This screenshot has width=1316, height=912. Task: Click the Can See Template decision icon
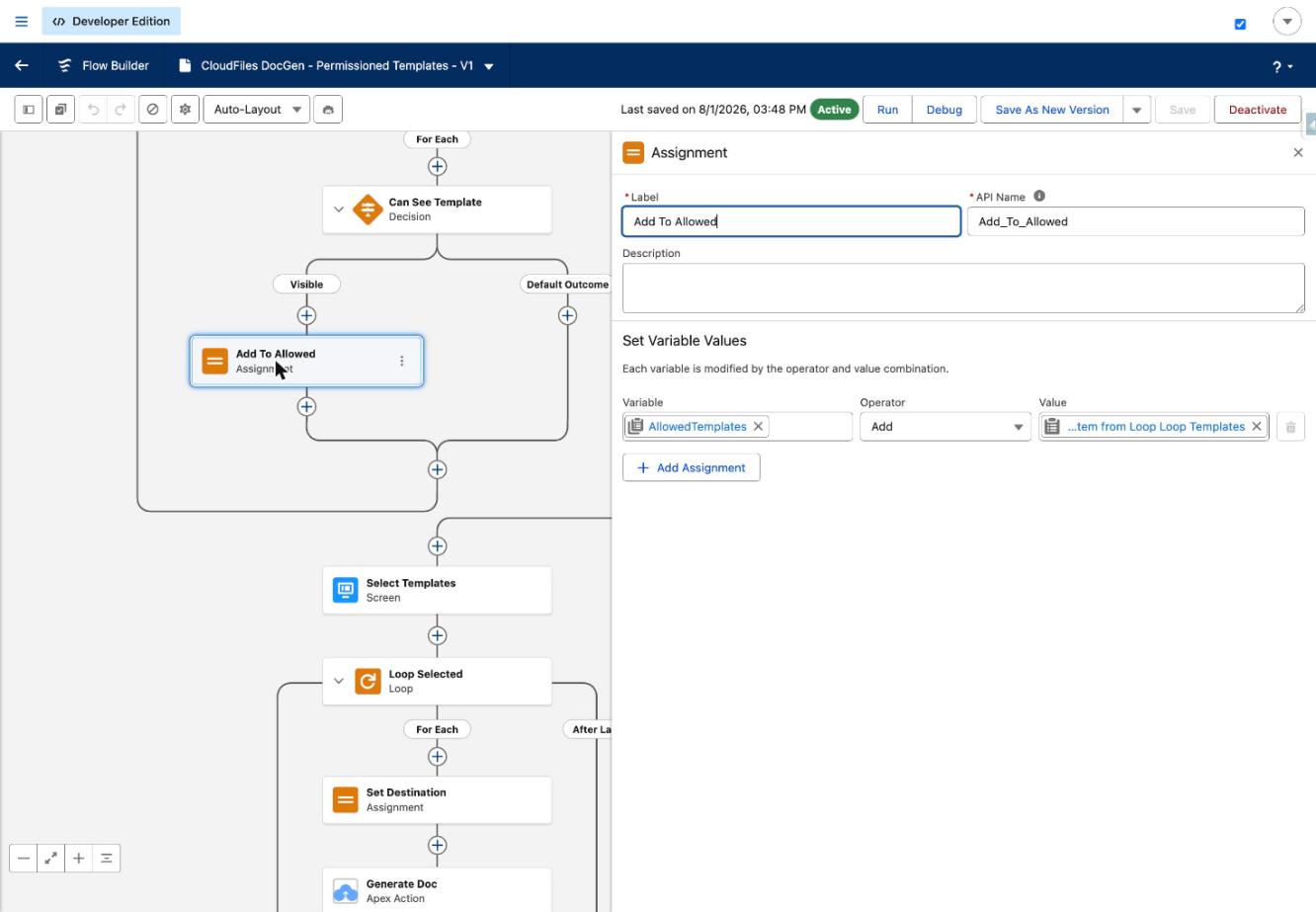tap(368, 209)
